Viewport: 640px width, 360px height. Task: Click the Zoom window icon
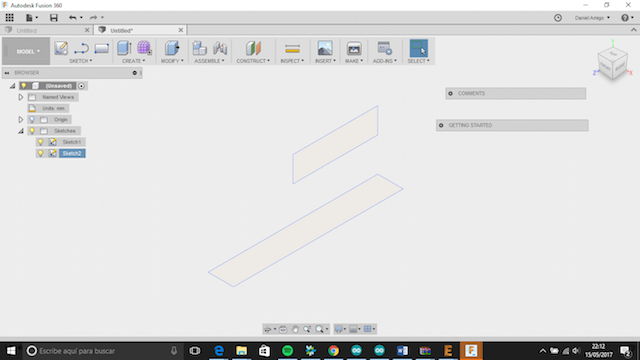(307, 329)
